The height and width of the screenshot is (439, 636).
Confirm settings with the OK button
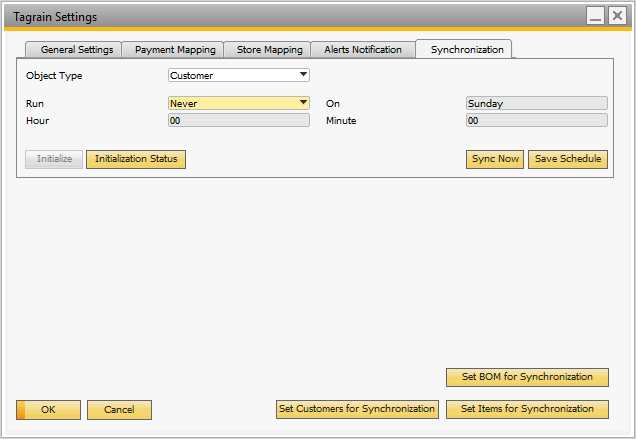click(x=48, y=410)
